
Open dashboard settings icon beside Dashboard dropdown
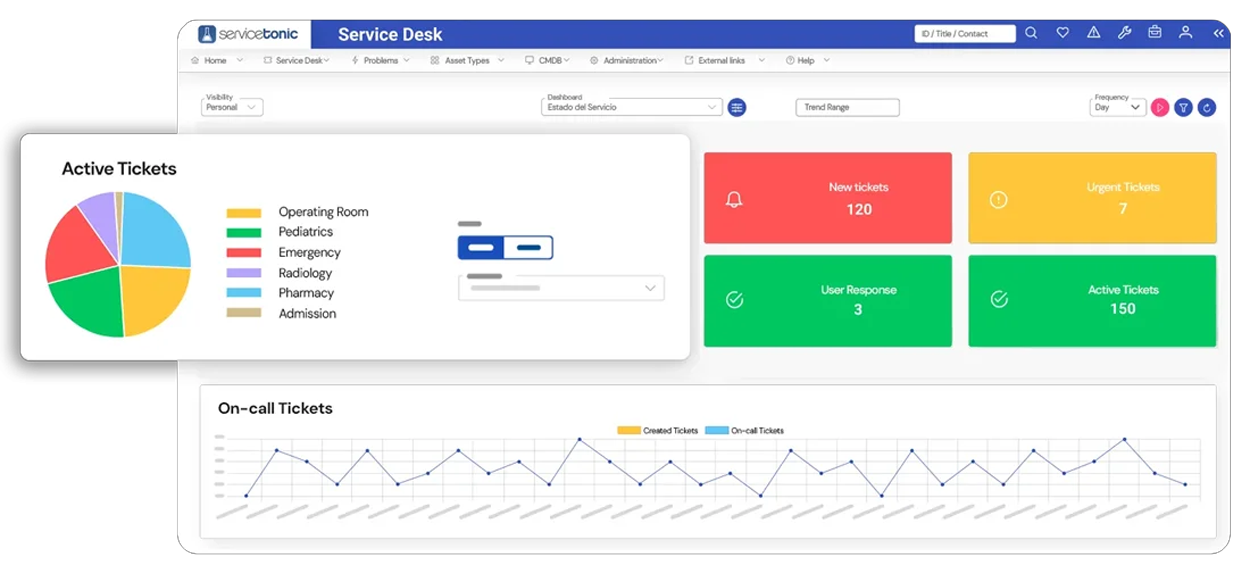tap(737, 107)
